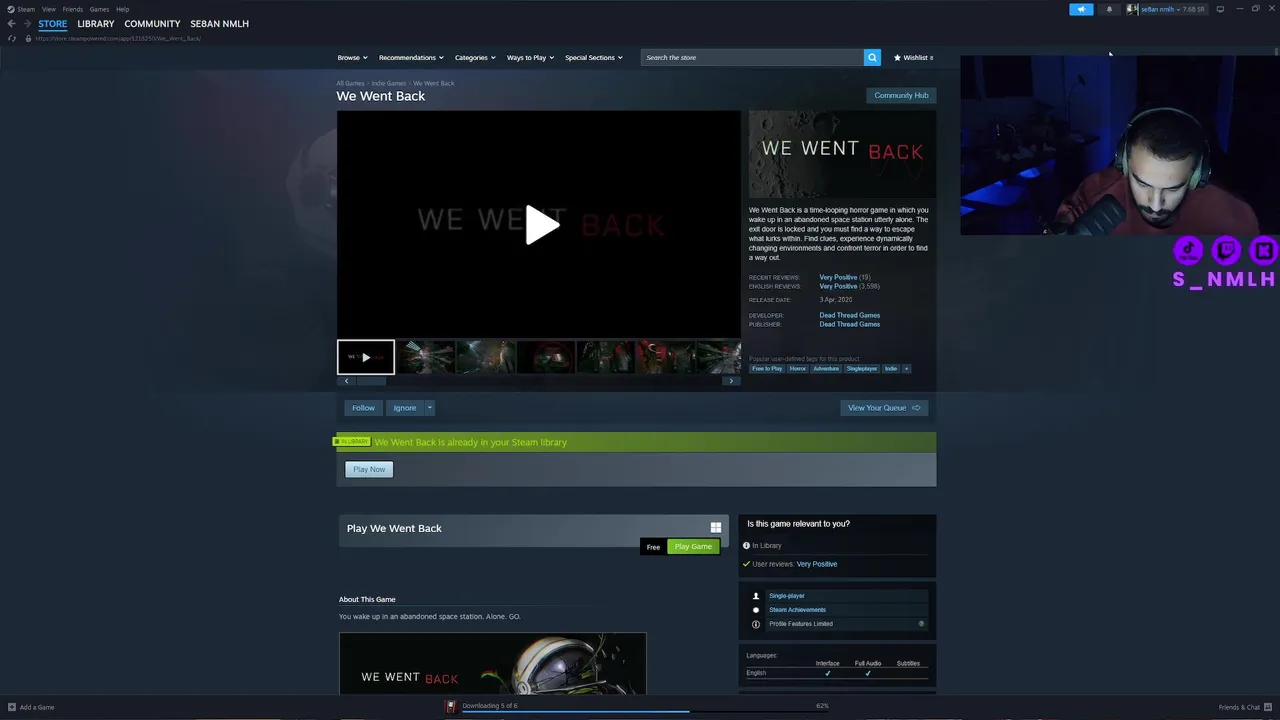Open Special Sections dropdown
The width and height of the screenshot is (1280, 720).
pos(594,58)
